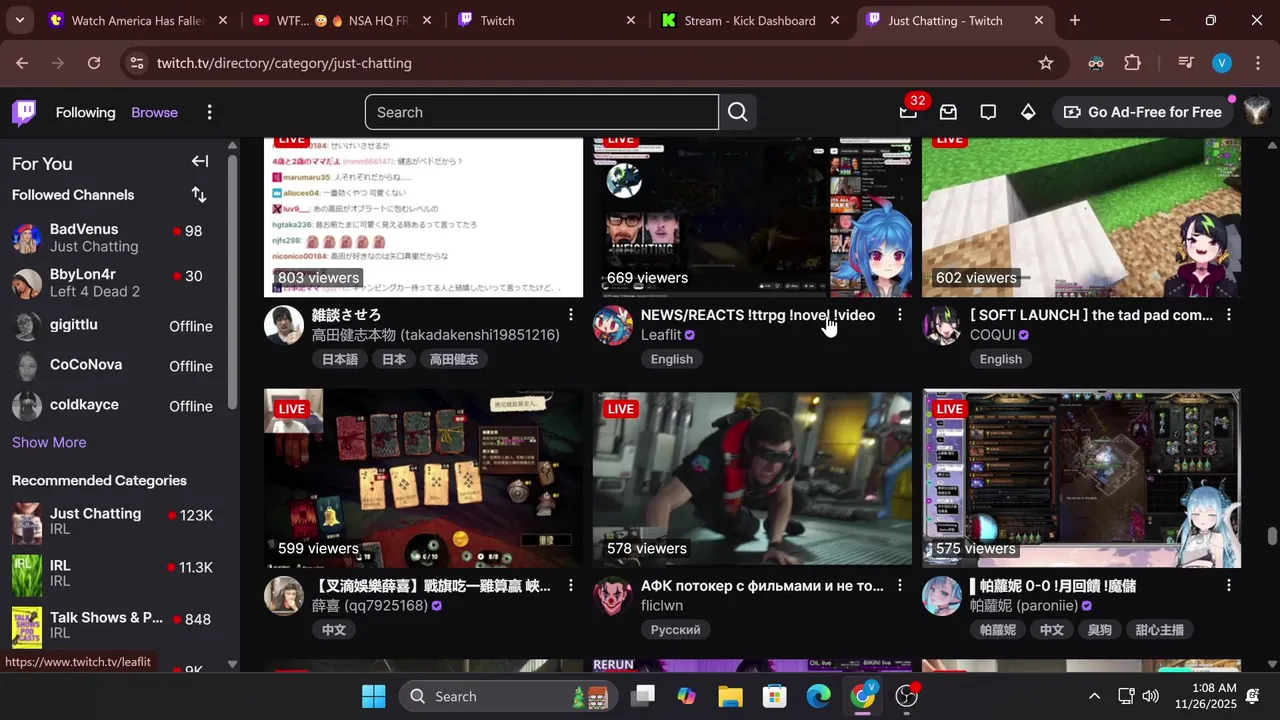Click the Русский language tag
The height and width of the screenshot is (720, 1280).
675,630
